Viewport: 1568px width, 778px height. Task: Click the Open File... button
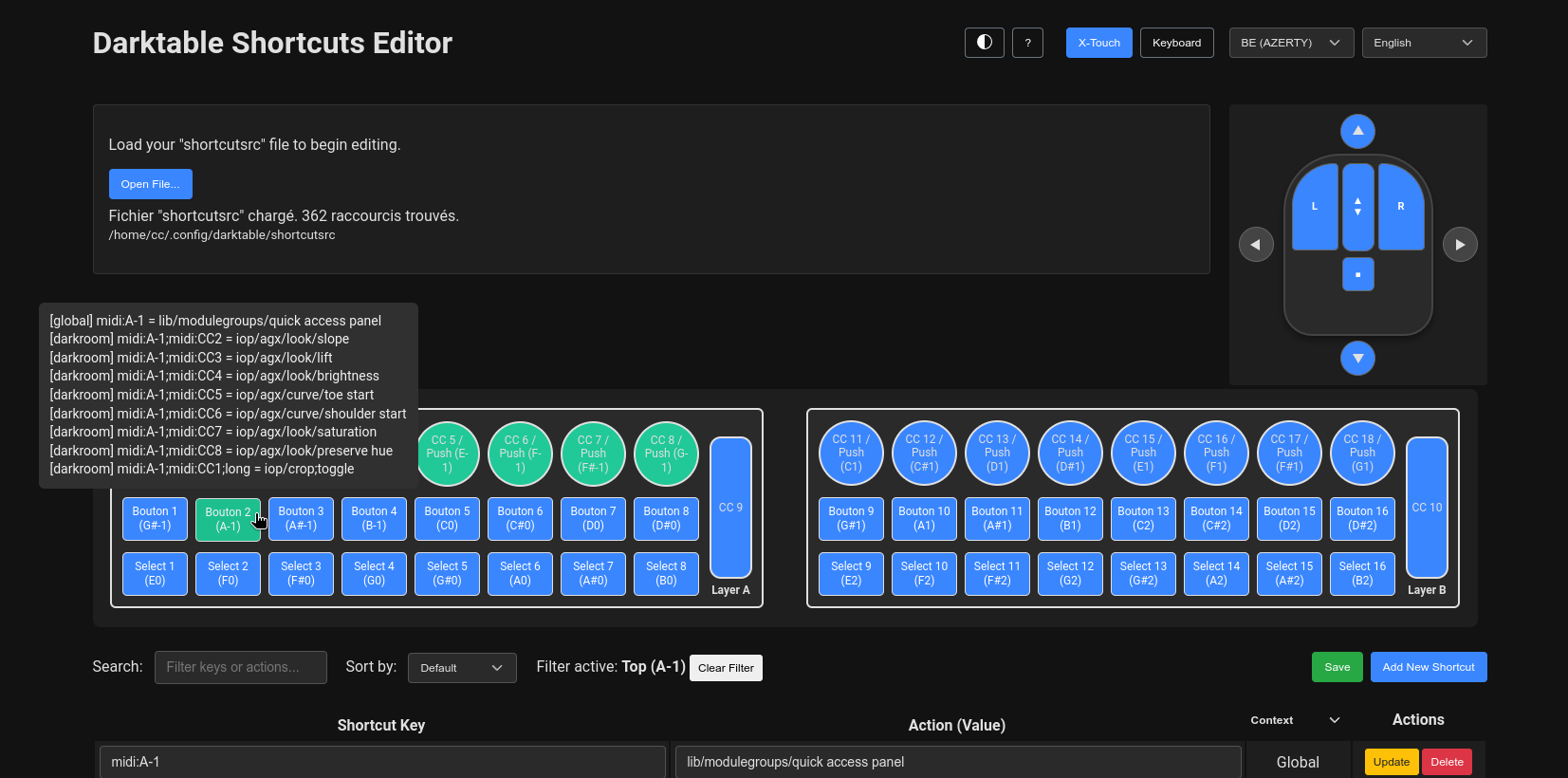[150, 184]
